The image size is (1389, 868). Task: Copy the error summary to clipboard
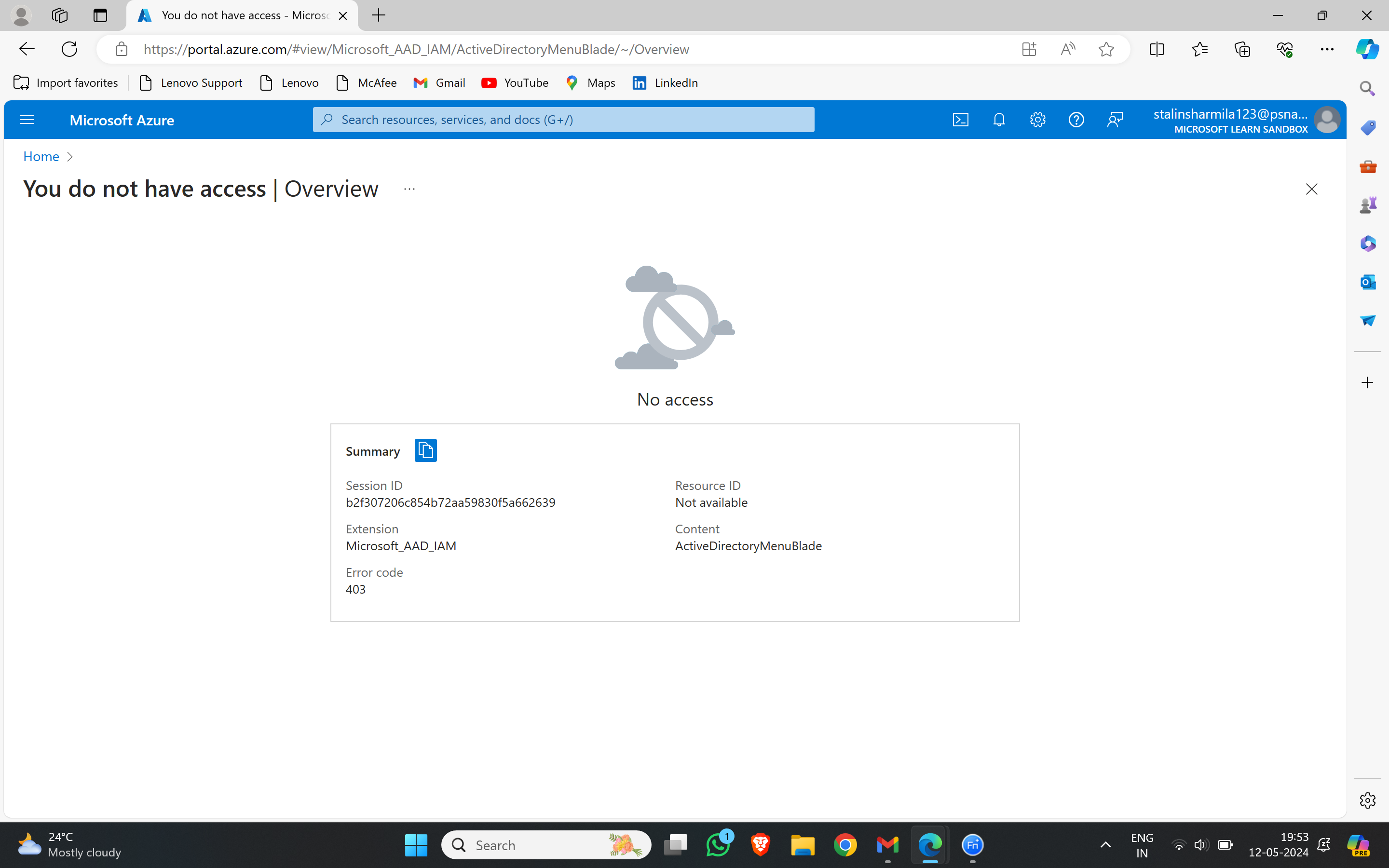425,451
